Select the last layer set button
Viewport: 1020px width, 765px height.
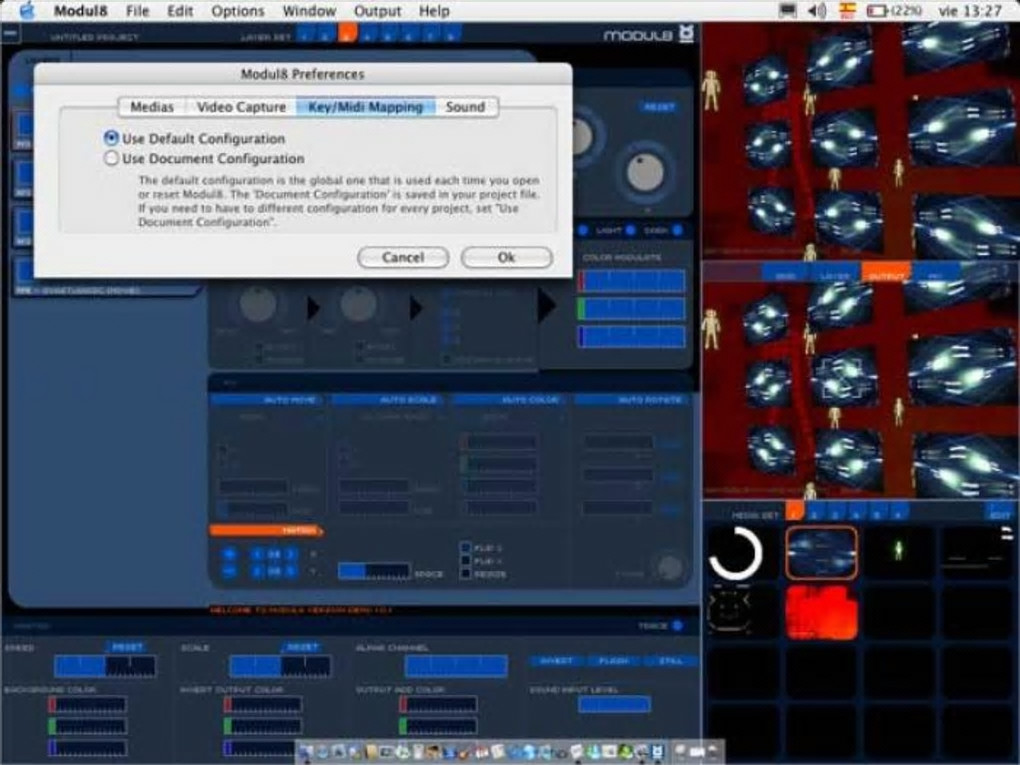[x=451, y=33]
